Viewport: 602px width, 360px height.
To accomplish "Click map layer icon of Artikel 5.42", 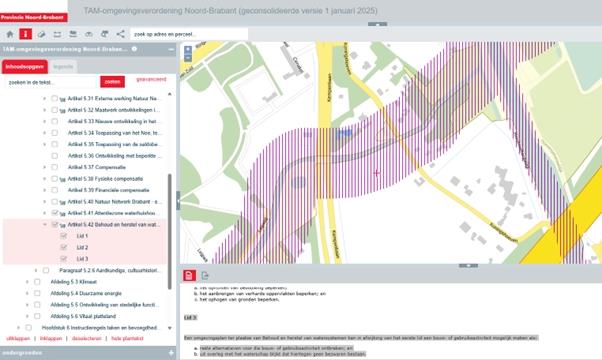I will [63, 225].
